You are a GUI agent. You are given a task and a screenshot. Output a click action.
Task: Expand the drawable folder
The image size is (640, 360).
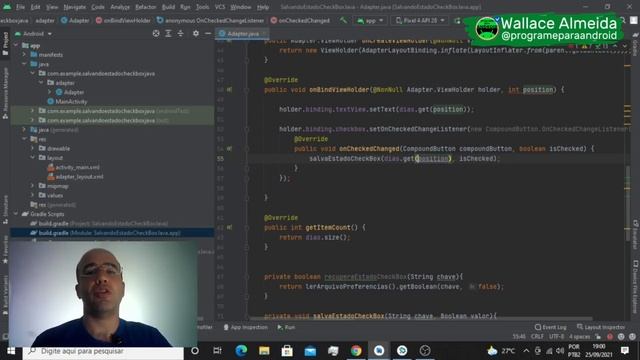point(33,149)
